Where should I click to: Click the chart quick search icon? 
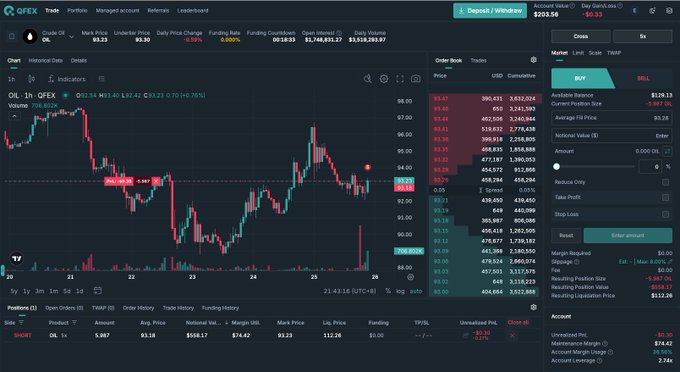[368, 79]
